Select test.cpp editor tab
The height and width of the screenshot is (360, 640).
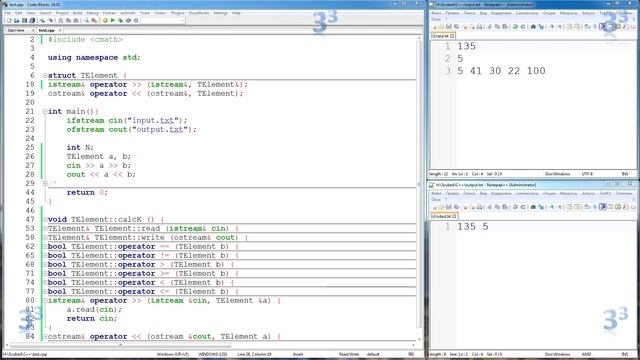[x=46, y=30]
